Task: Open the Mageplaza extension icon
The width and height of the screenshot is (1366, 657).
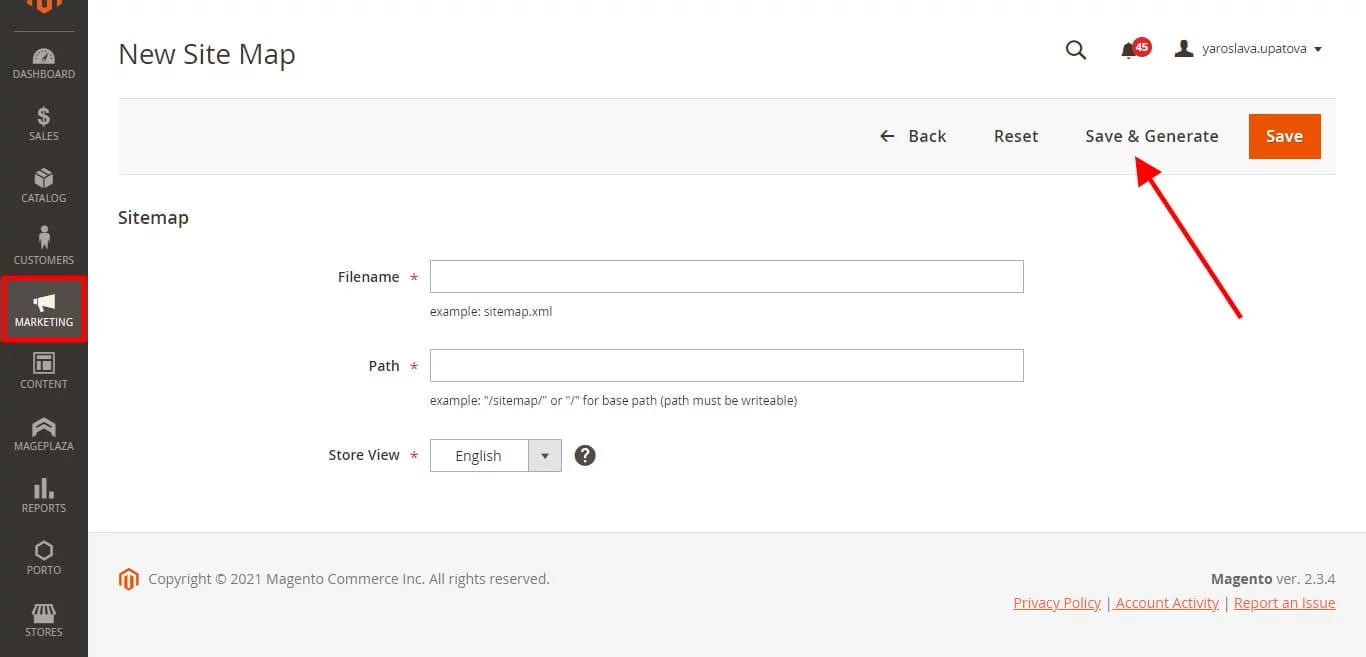Action: tap(43, 428)
